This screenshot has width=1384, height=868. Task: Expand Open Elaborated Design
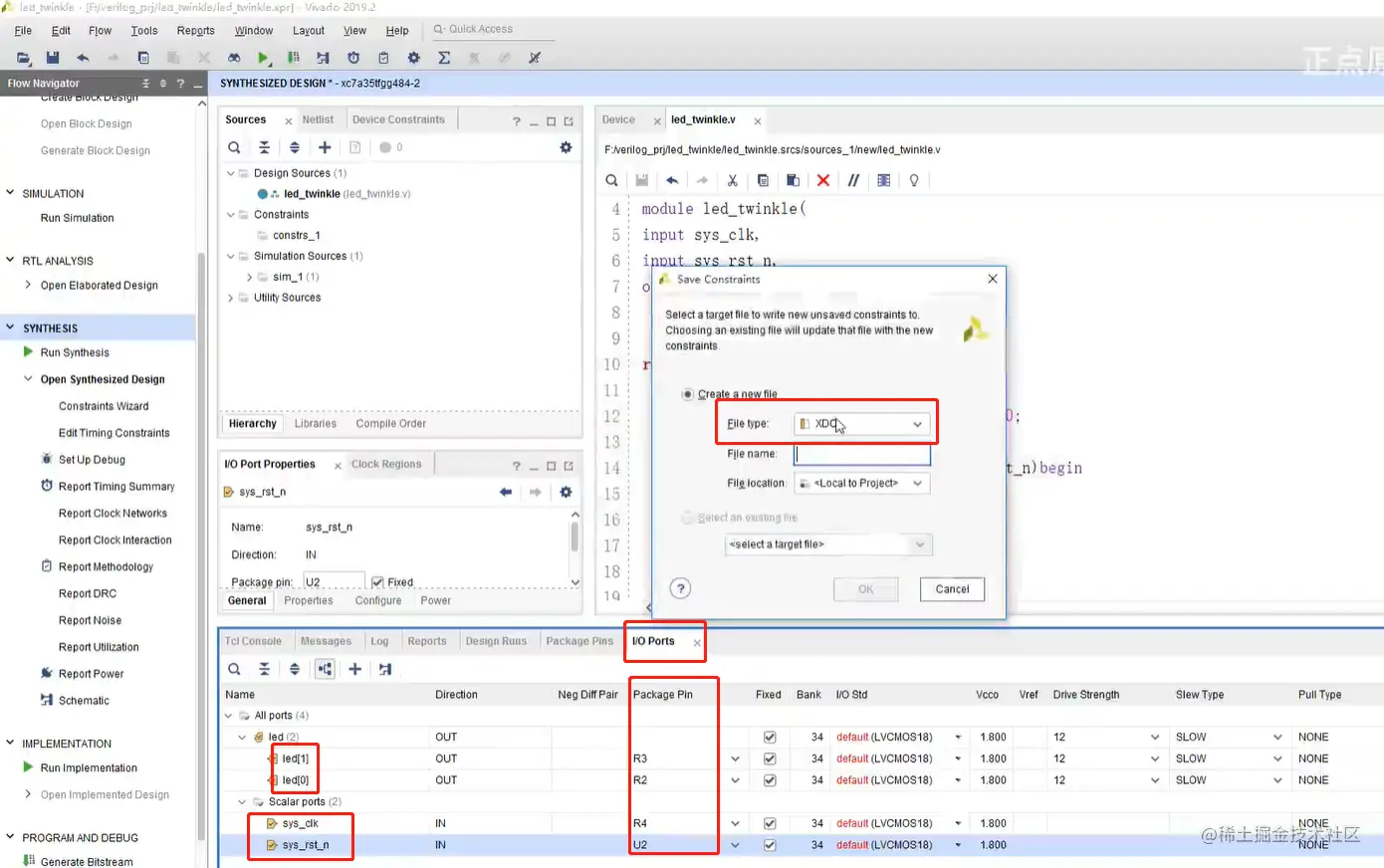pyautogui.click(x=28, y=285)
